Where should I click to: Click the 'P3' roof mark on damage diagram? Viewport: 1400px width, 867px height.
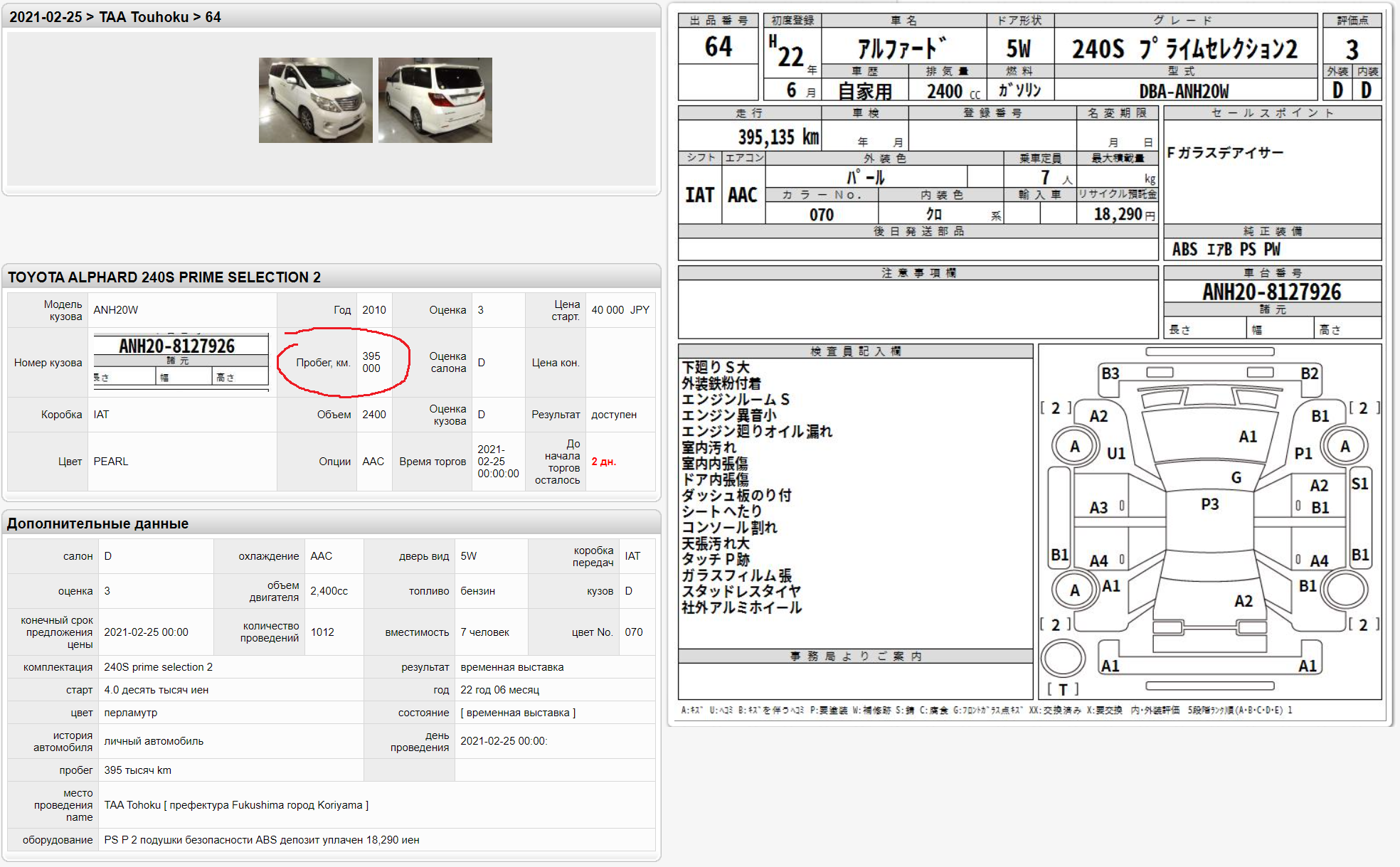pos(1209,504)
